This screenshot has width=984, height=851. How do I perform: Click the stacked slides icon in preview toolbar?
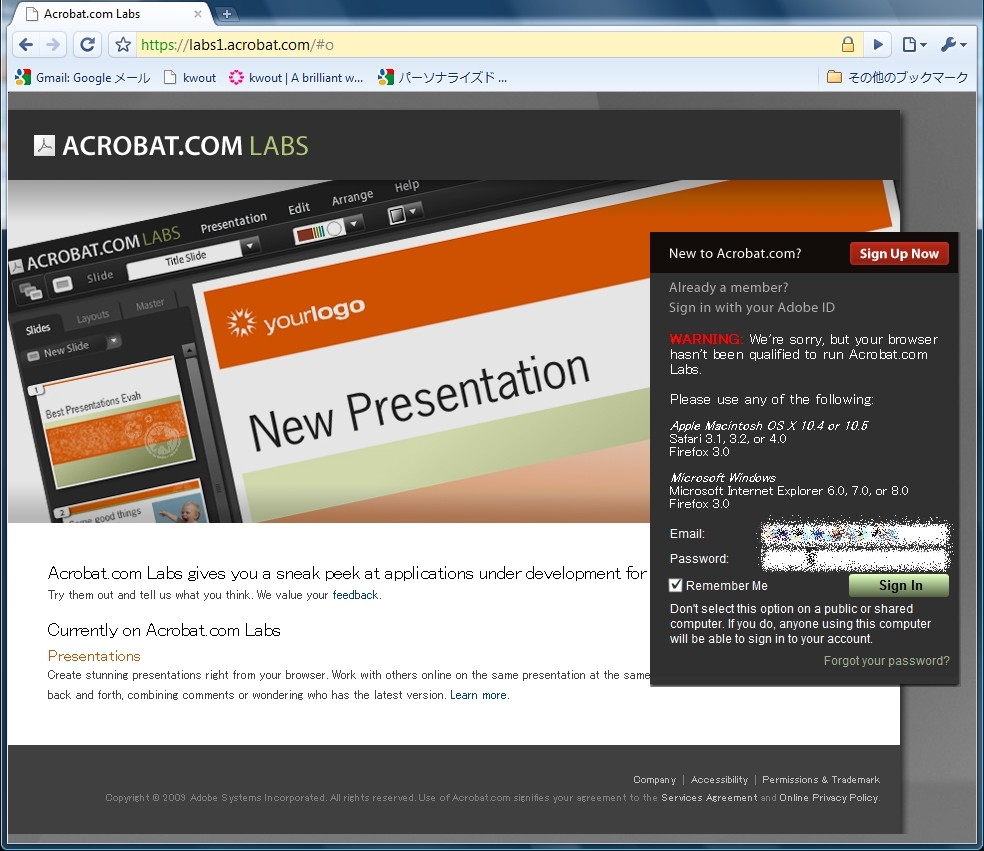(30, 291)
